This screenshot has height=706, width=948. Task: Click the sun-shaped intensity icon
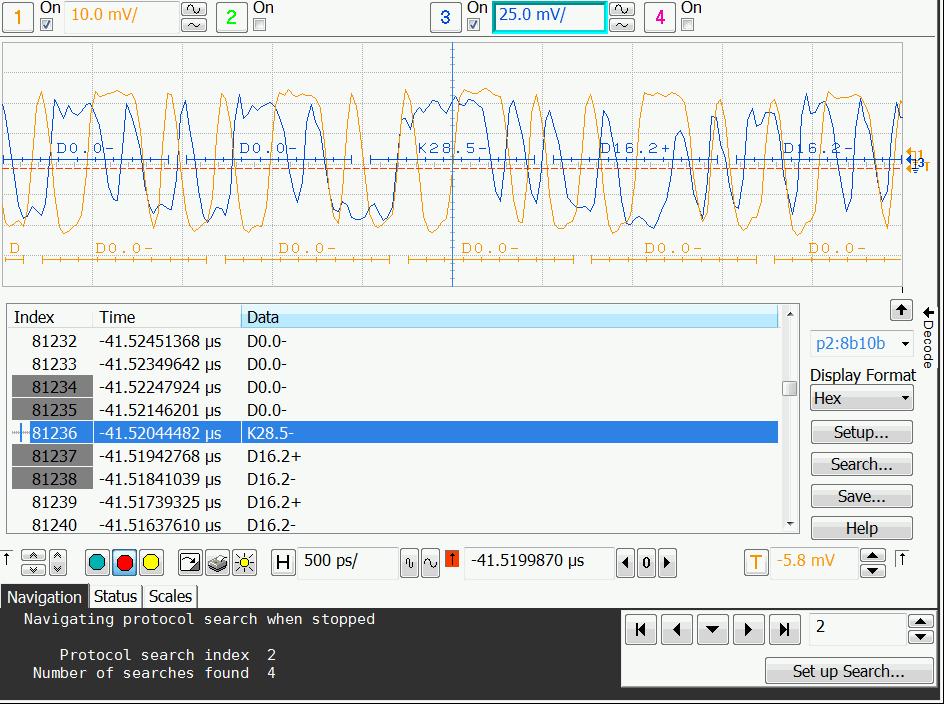tap(244, 563)
